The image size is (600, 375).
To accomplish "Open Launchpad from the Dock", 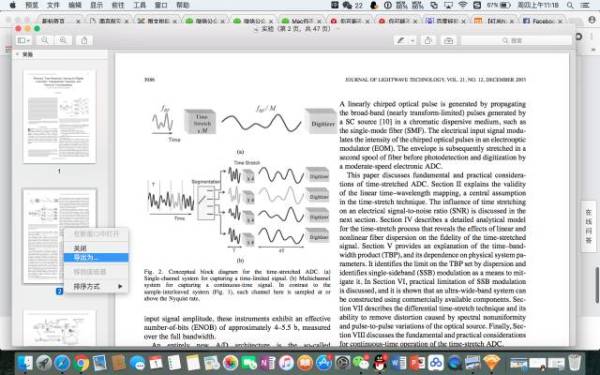I will click(x=44, y=362).
